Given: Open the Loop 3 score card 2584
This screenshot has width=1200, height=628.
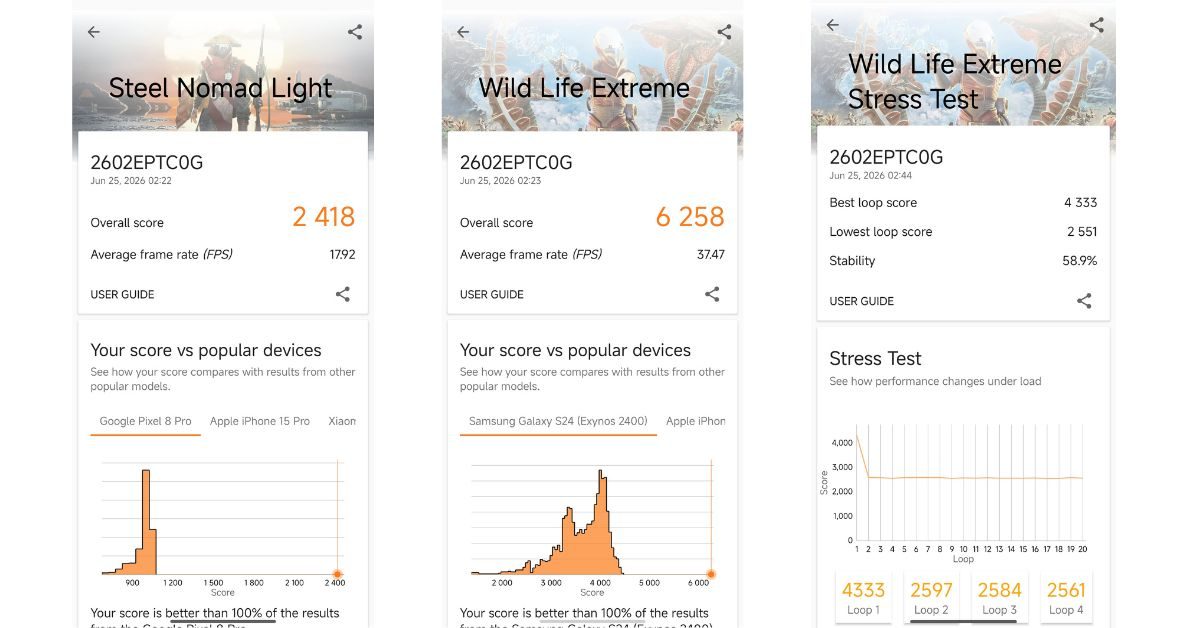Looking at the screenshot, I should (998, 599).
